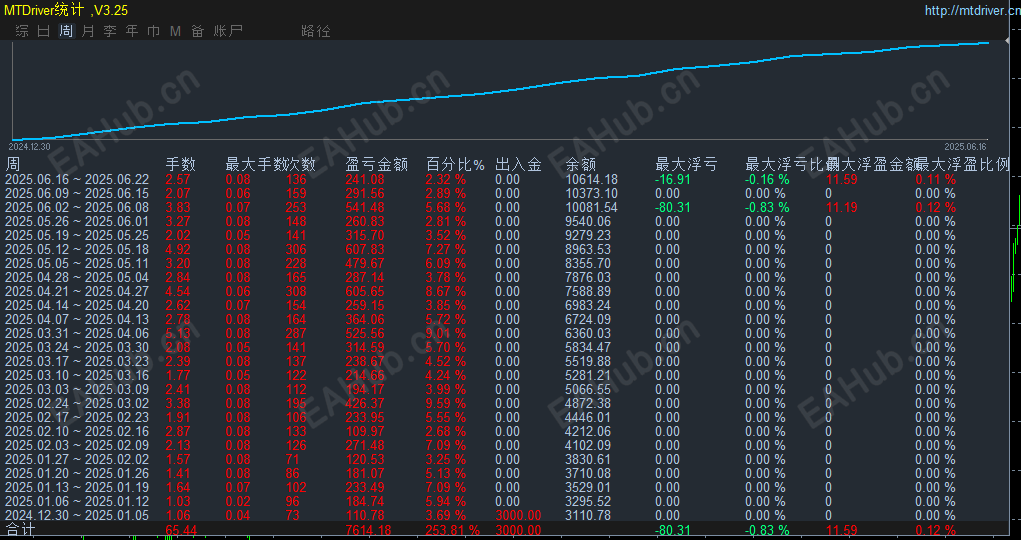Click the 2025.06.16 end date on chart
The height and width of the screenshot is (540, 1021).
pos(966,145)
